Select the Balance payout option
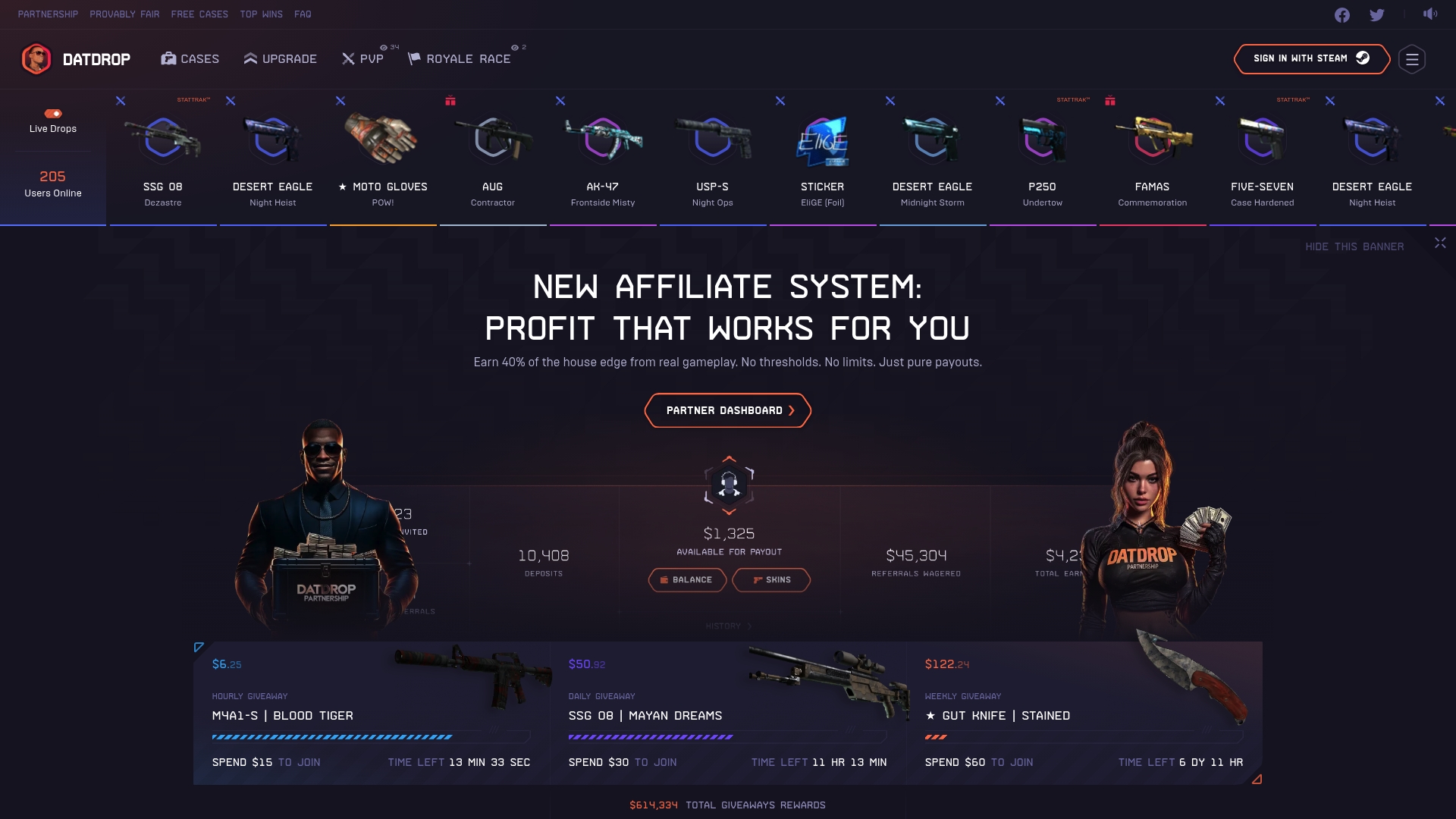The width and height of the screenshot is (1456, 819). coord(687,580)
